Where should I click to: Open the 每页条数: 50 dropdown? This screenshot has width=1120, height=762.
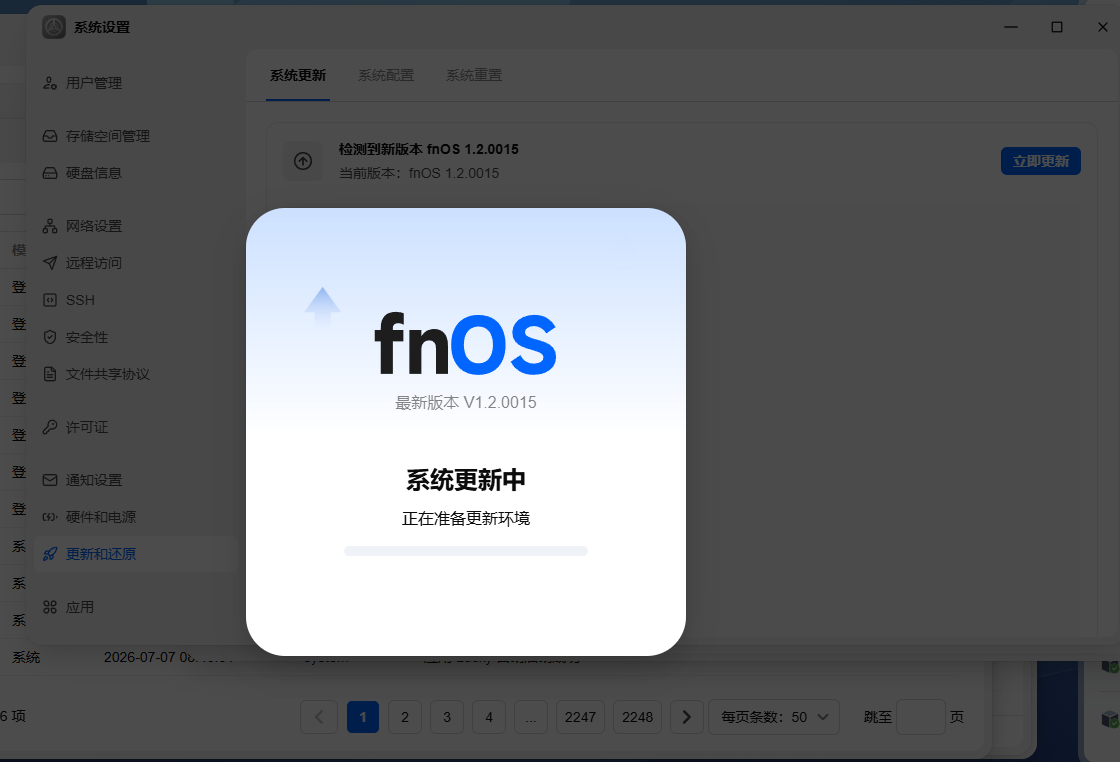pos(774,717)
